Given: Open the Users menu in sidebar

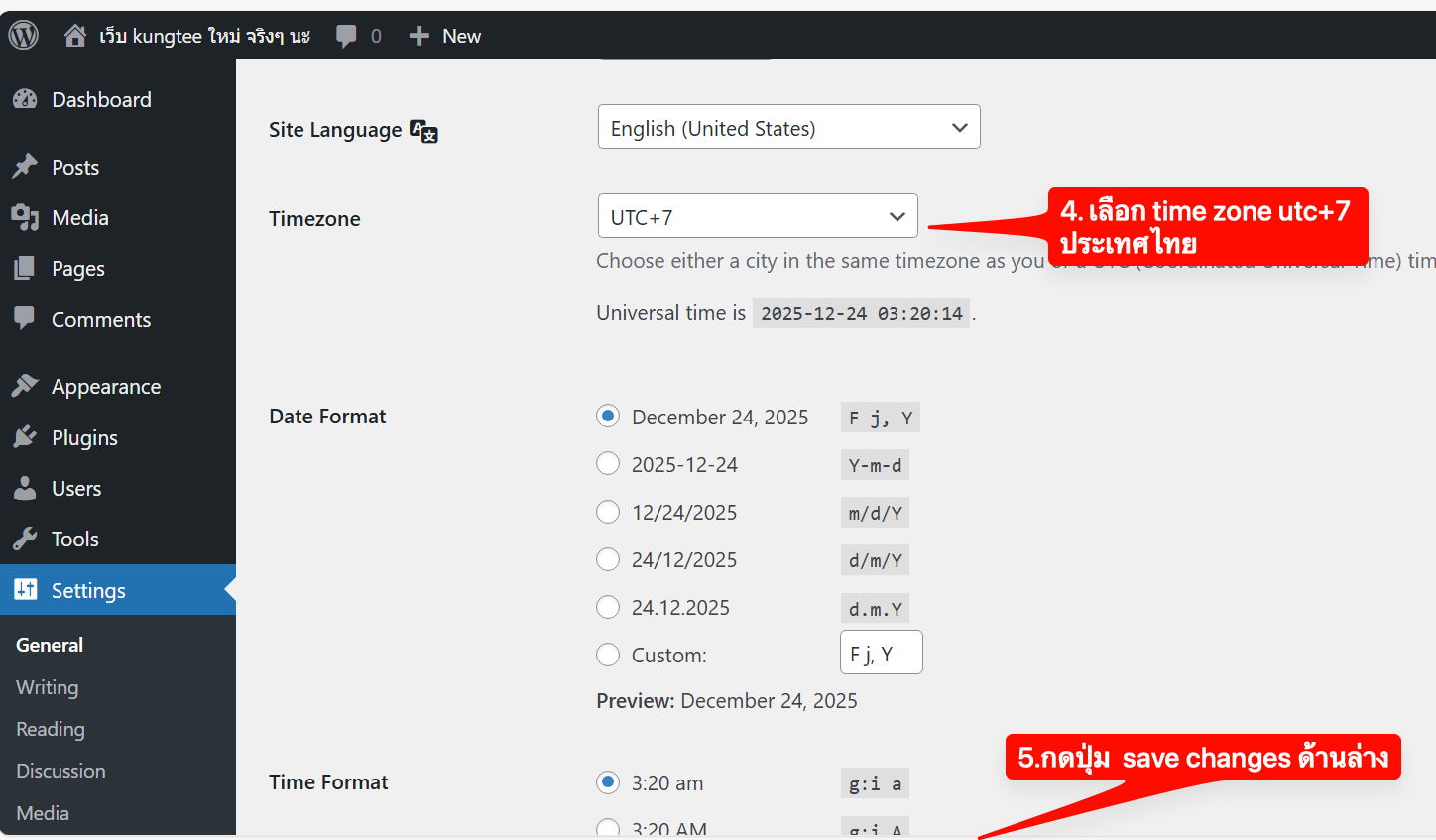Looking at the screenshot, I should coord(76,488).
